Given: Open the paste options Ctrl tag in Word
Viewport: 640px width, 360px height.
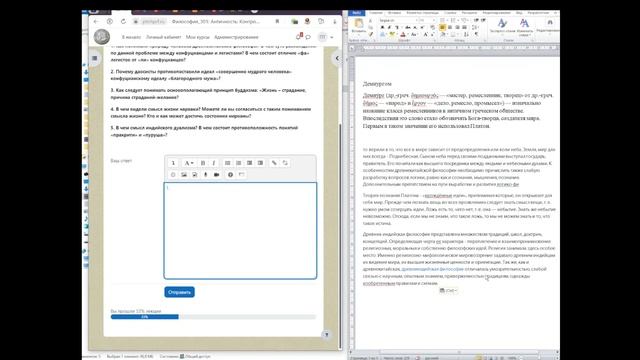Looking at the screenshot, I should click(x=448, y=290).
